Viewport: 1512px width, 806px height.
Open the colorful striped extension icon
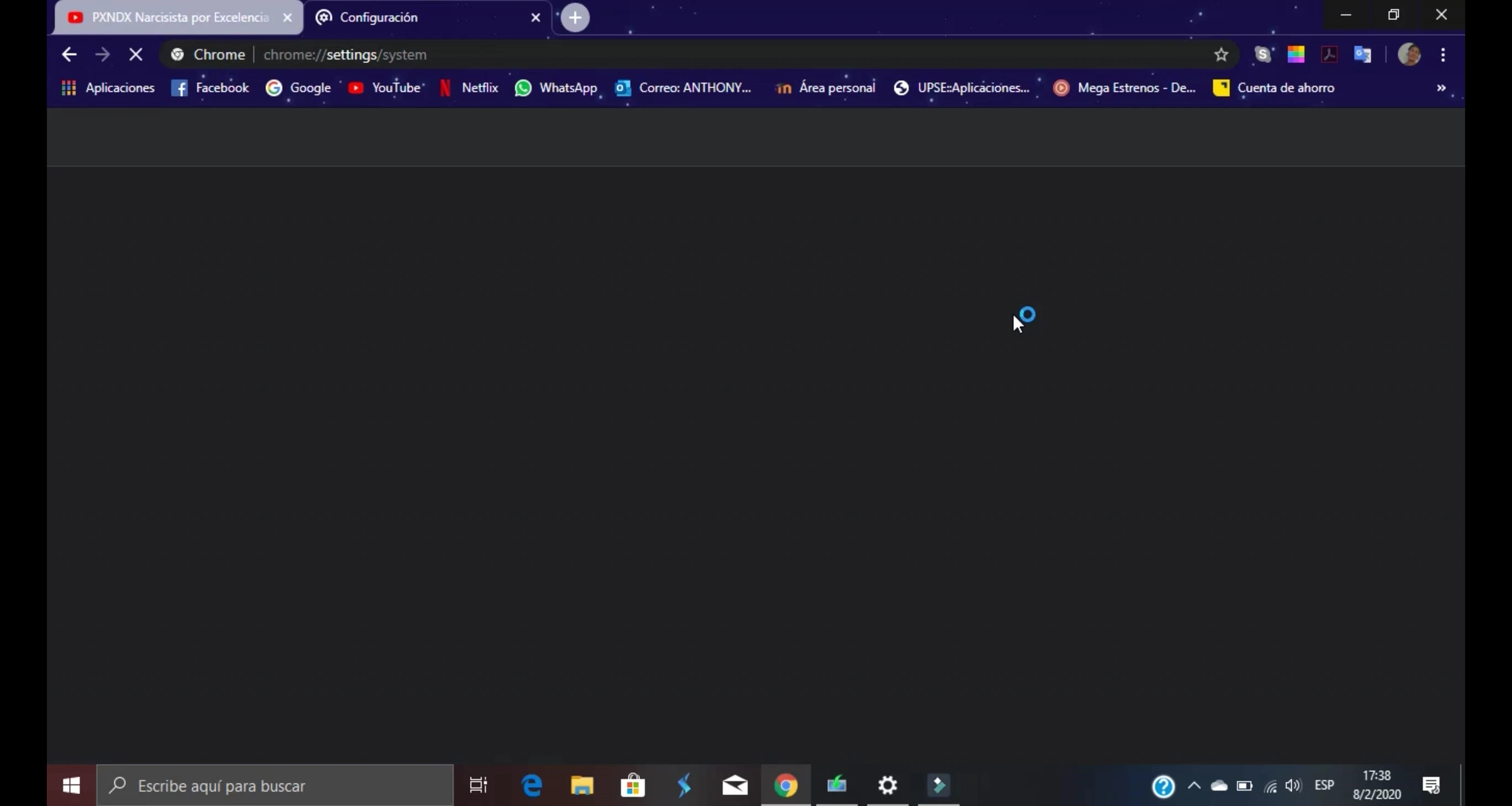click(x=1296, y=55)
